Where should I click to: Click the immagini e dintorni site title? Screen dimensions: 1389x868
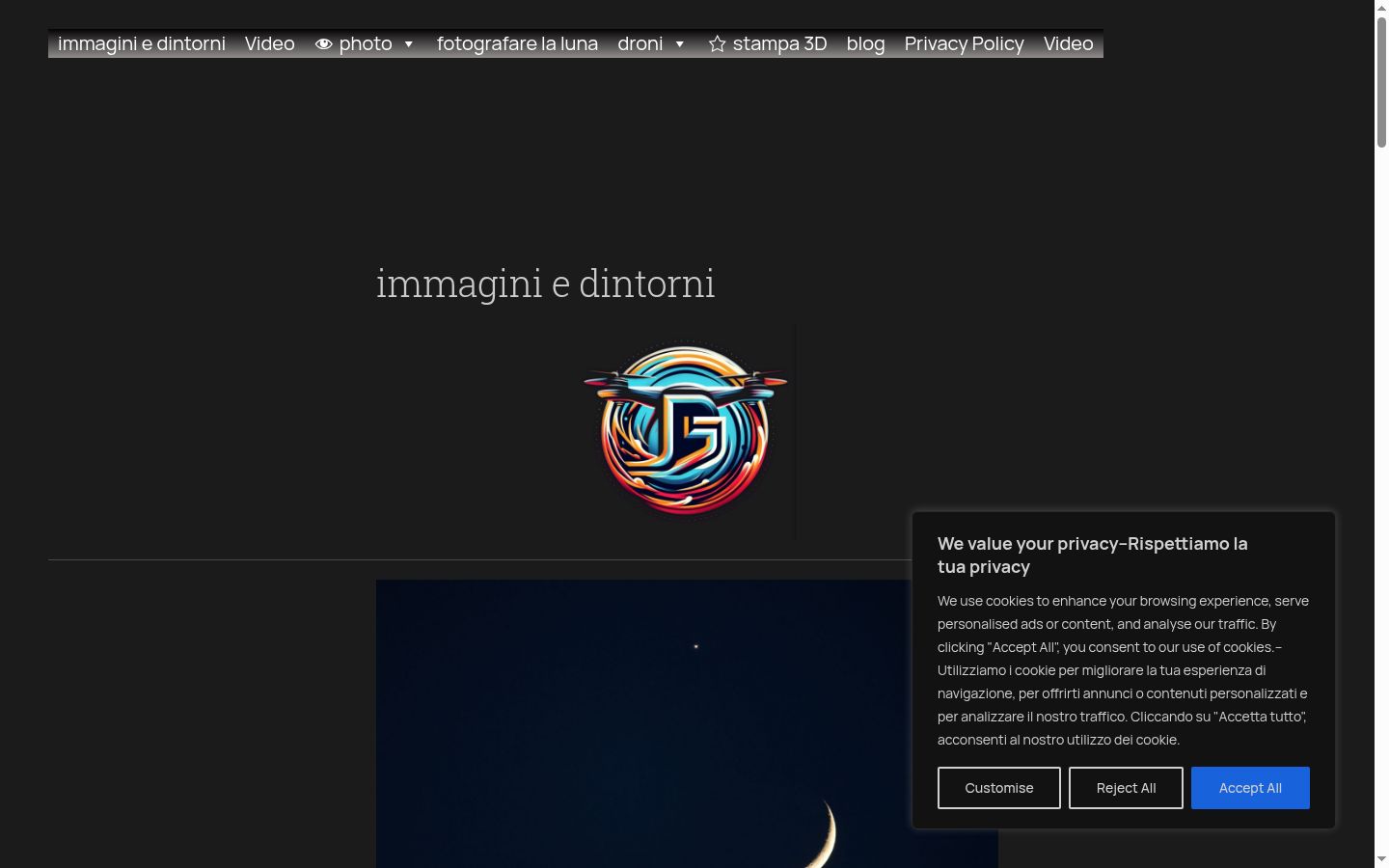coord(545,284)
